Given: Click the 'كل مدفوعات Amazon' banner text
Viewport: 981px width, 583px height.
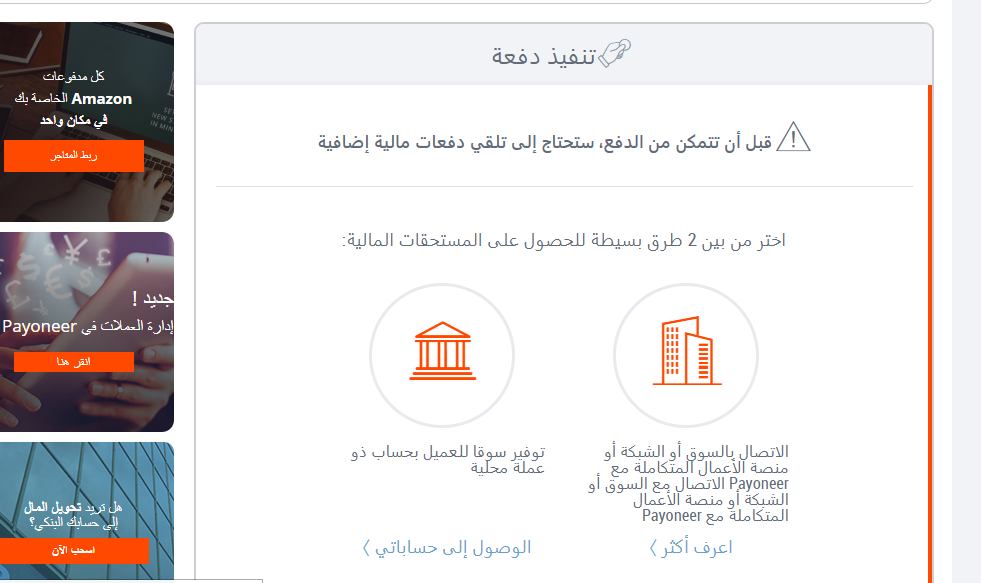Looking at the screenshot, I should coord(73,98).
